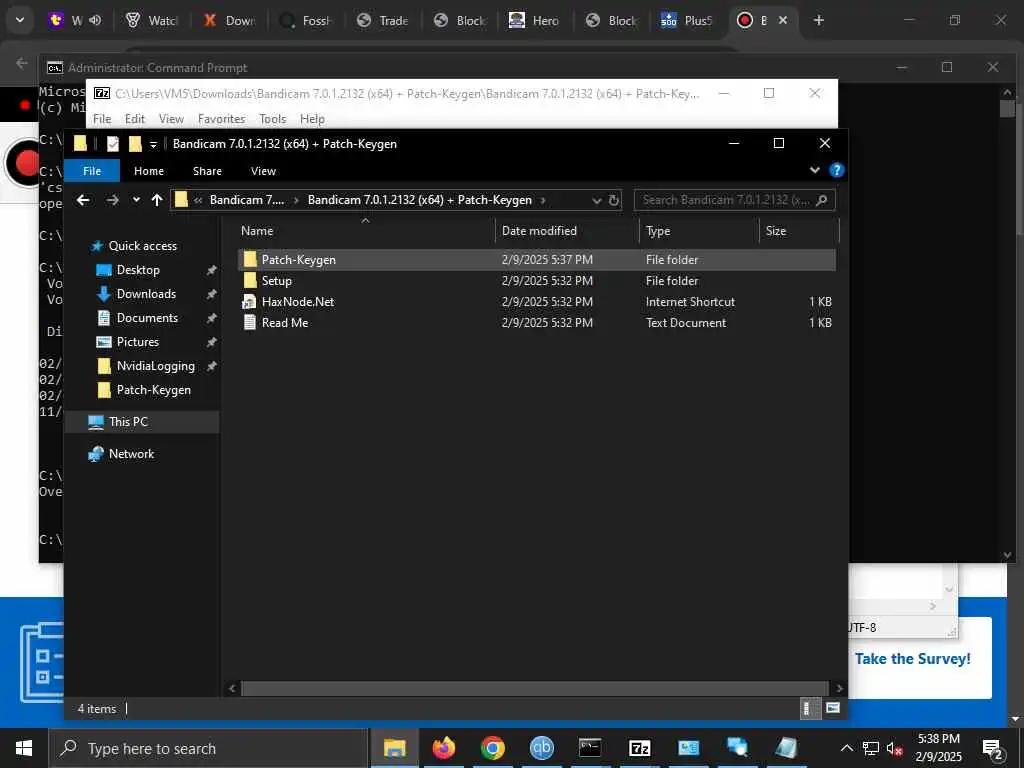Open the address bar history dropdown
Image resolution: width=1024 pixels, height=768 pixels.
(x=596, y=200)
